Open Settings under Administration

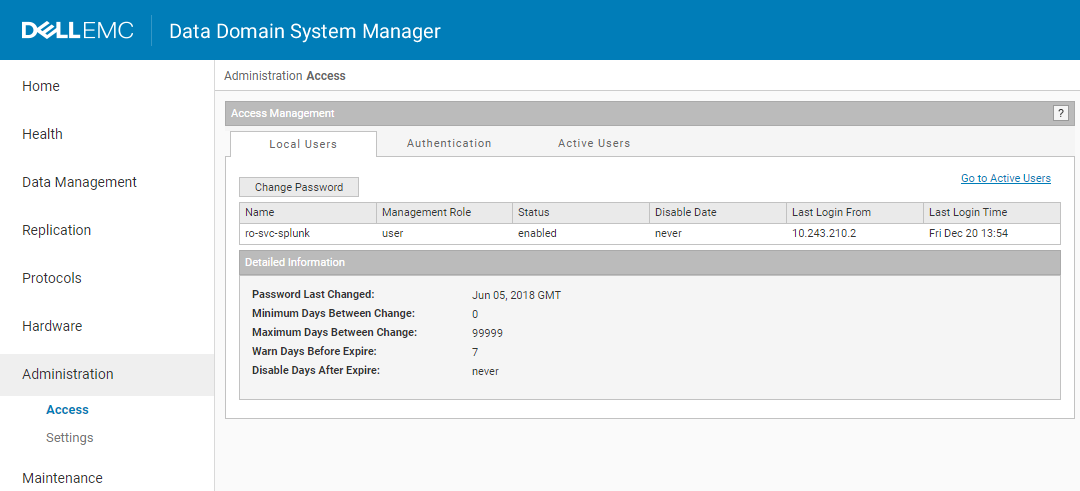coord(70,438)
